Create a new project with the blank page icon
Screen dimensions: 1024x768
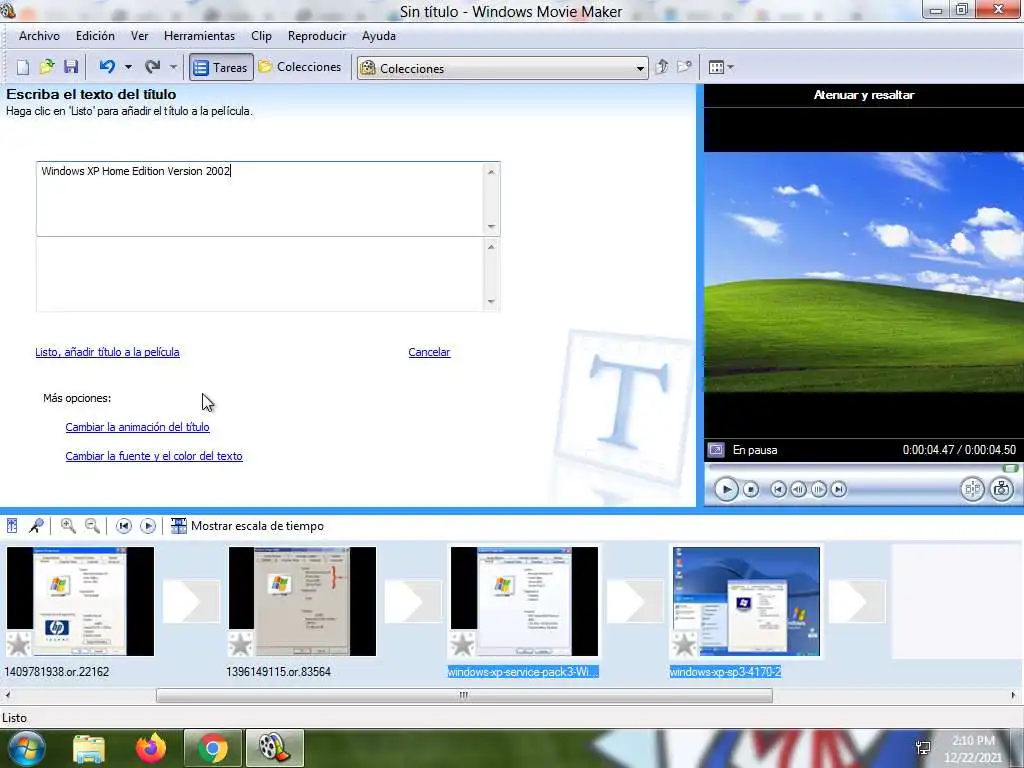tap(23, 67)
